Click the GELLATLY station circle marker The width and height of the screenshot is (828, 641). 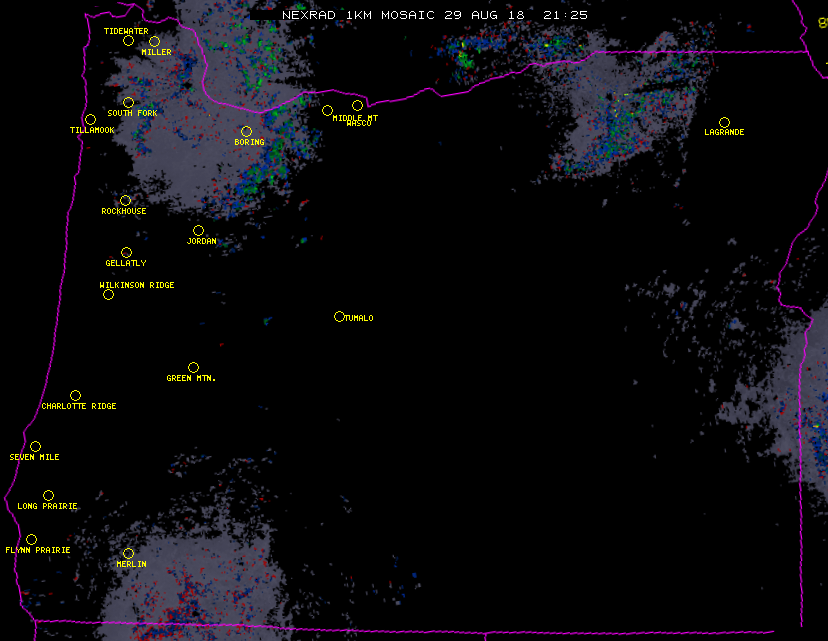coord(126,252)
